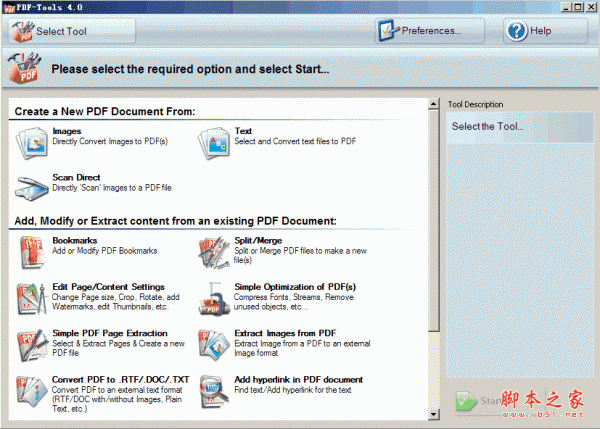Viewport: 600px width, 429px height.
Task: Click the Images to PDF tool icon
Action: coord(32,143)
